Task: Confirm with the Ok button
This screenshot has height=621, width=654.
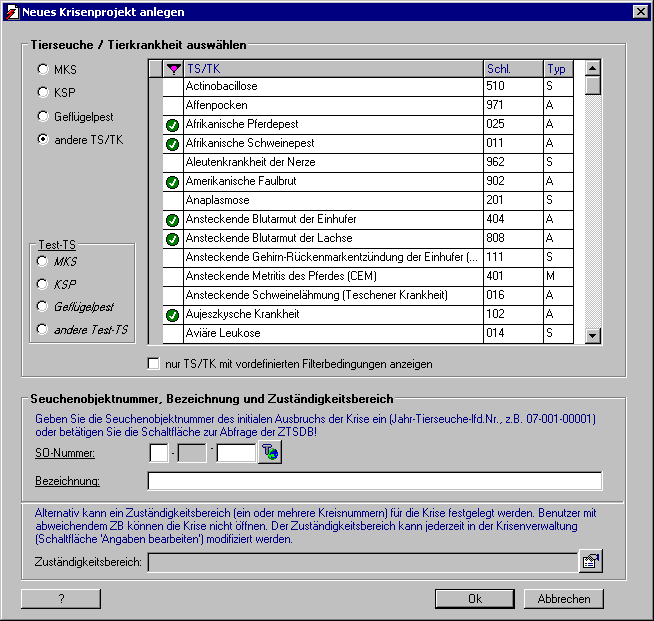Action: tap(475, 598)
